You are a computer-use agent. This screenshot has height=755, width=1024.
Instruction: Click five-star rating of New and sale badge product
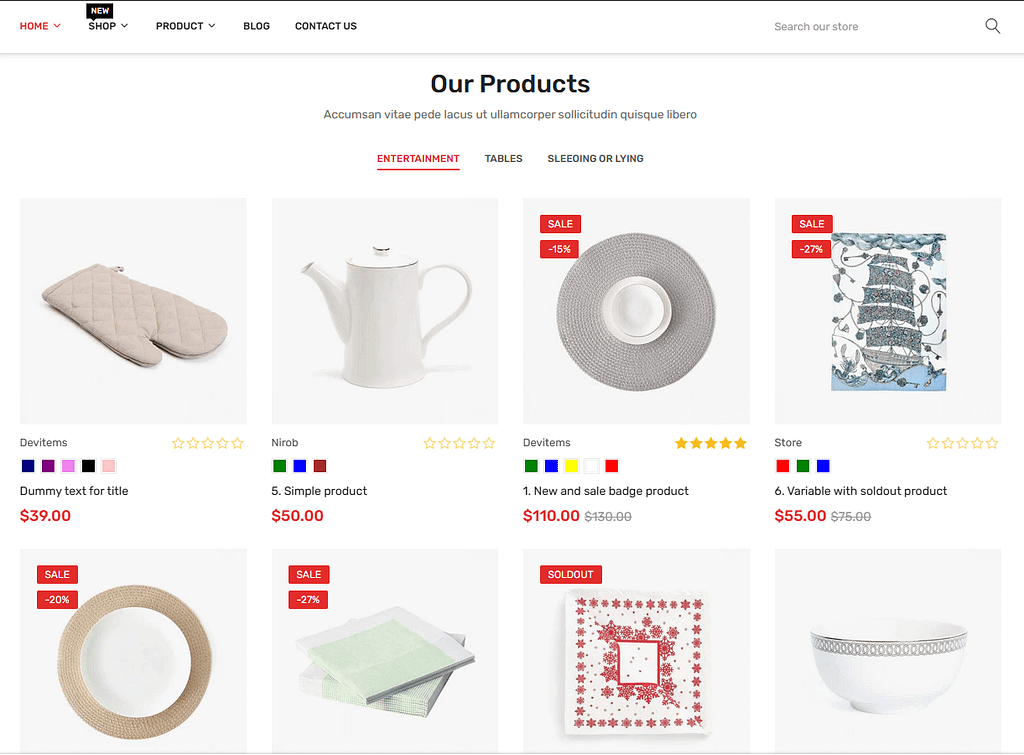click(x=711, y=443)
